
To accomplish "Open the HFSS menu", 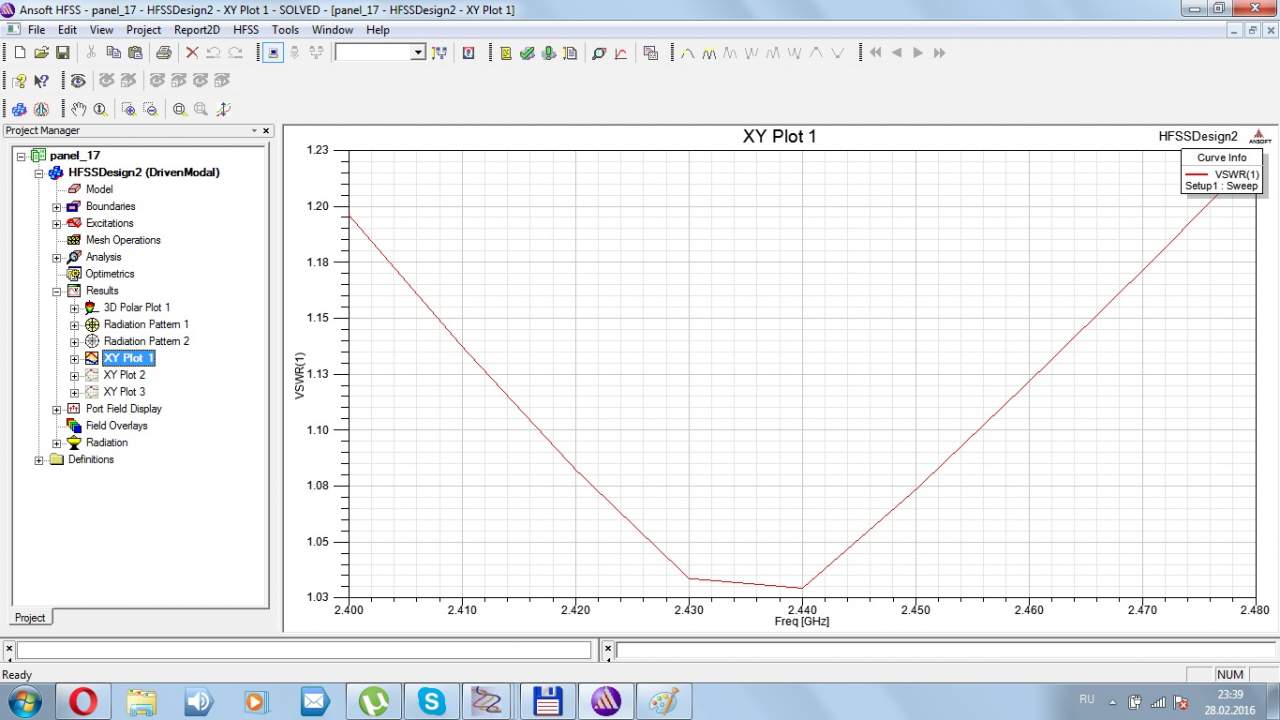I will (x=245, y=30).
